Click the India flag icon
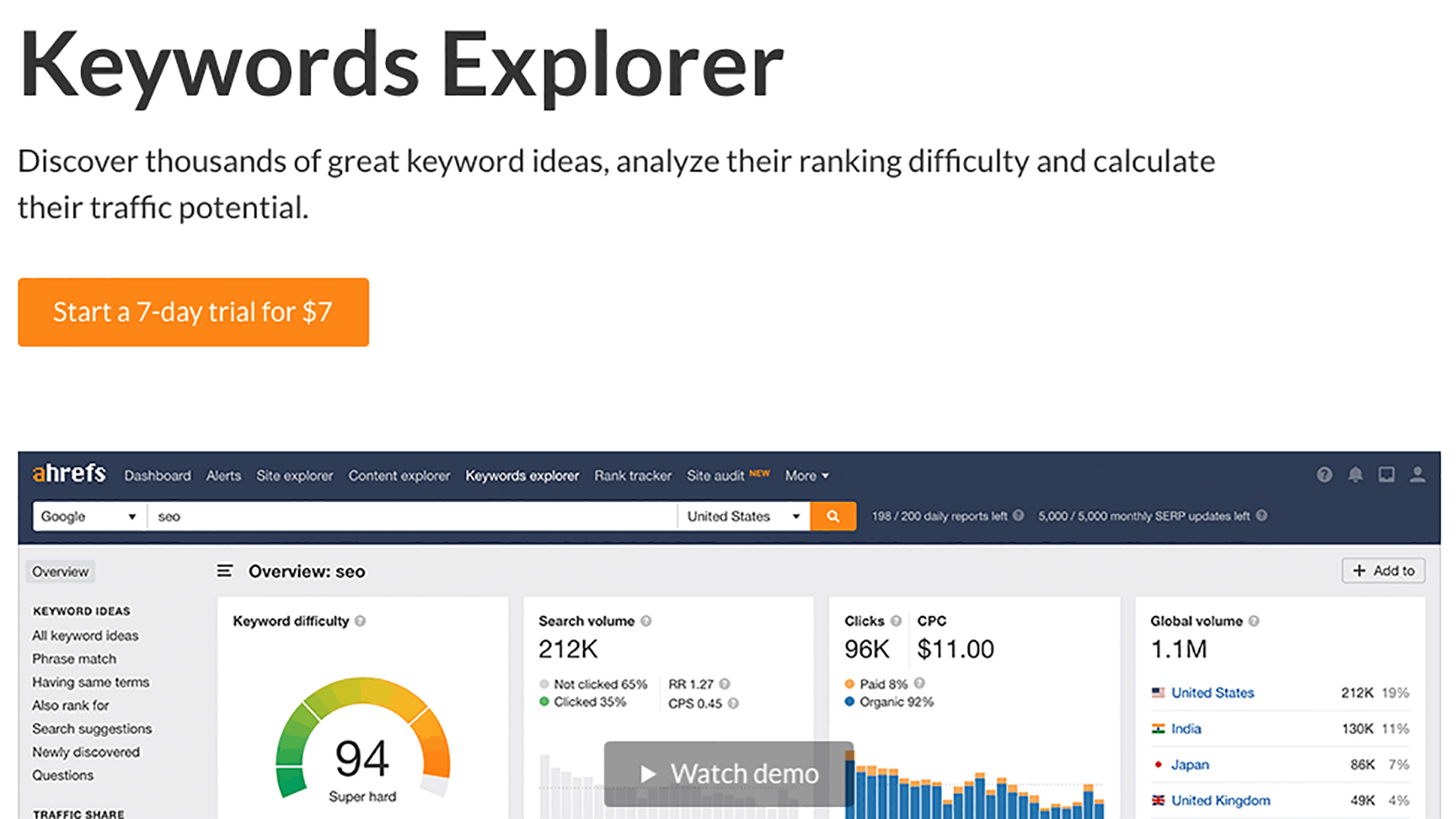This screenshot has height=819, width=1456. 1158,729
